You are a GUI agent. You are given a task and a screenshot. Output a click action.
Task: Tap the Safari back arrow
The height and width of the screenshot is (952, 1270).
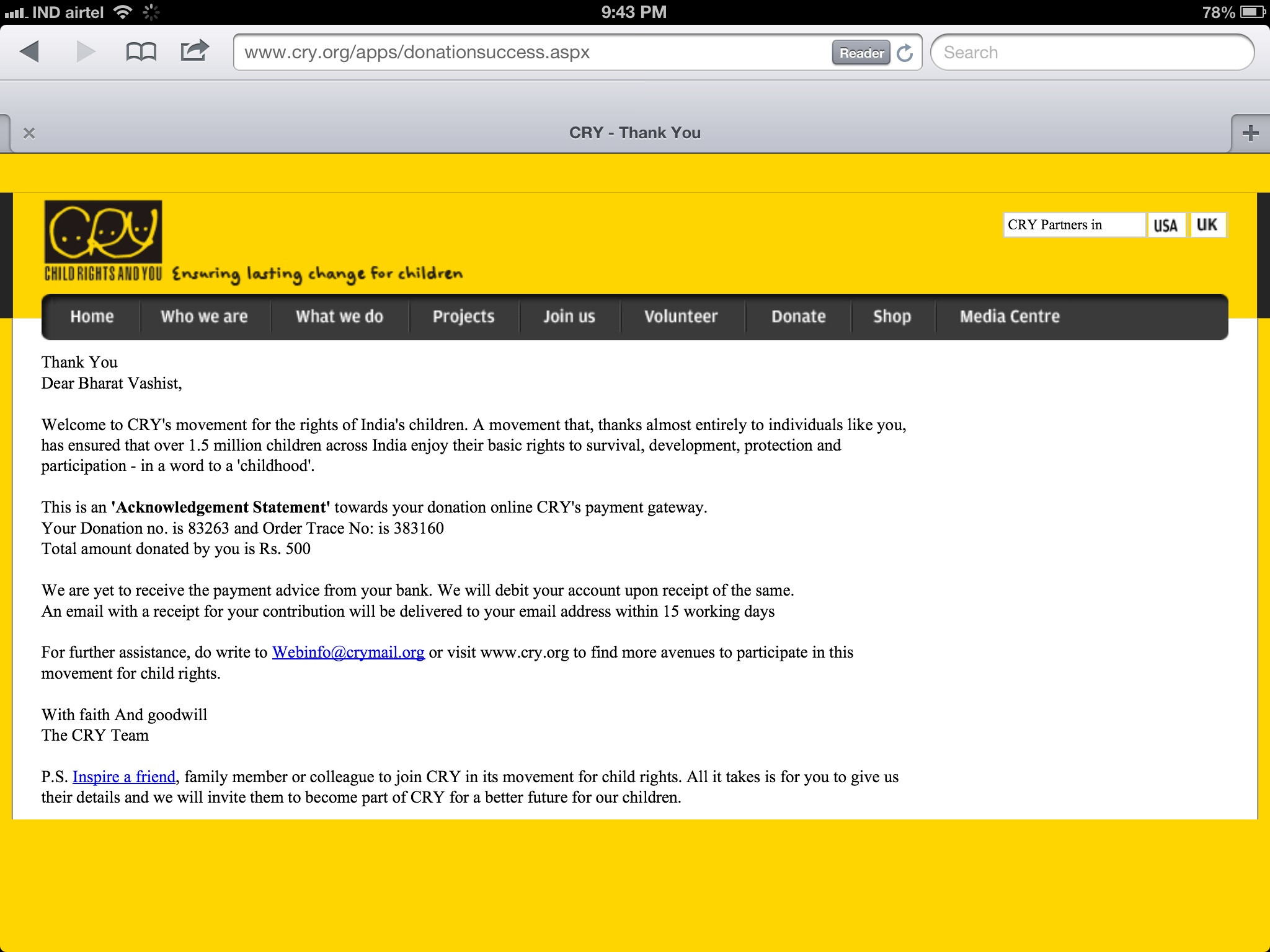29,52
